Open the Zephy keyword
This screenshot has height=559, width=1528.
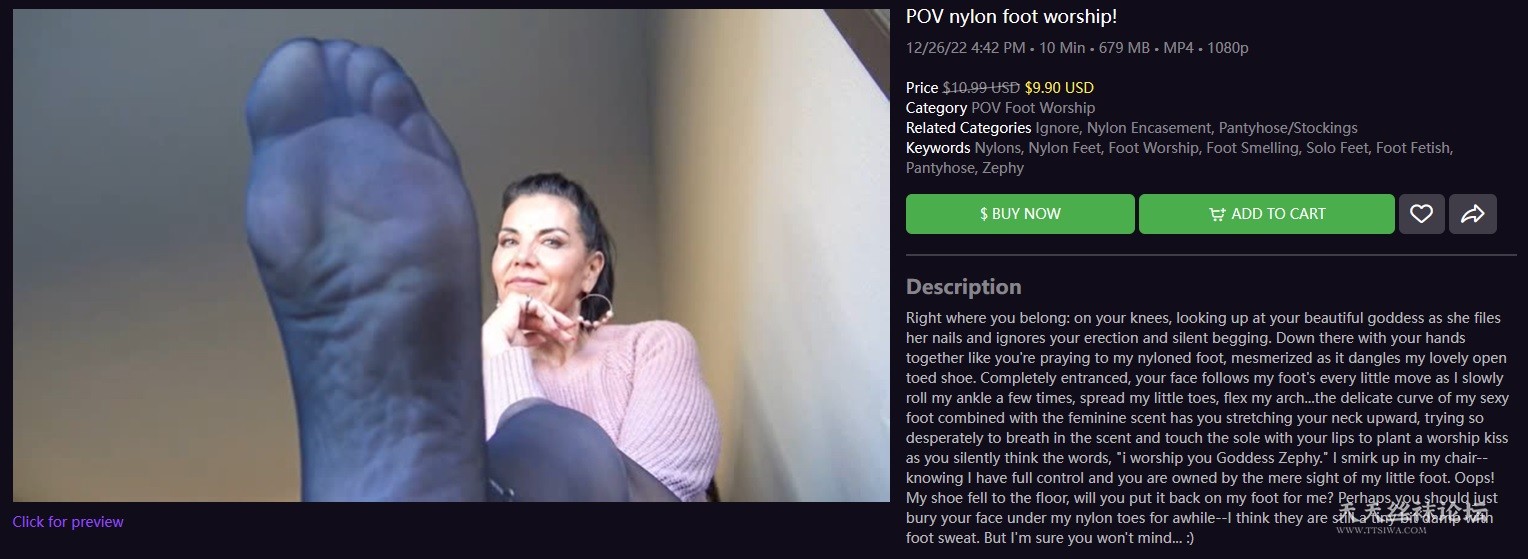pos(1003,168)
